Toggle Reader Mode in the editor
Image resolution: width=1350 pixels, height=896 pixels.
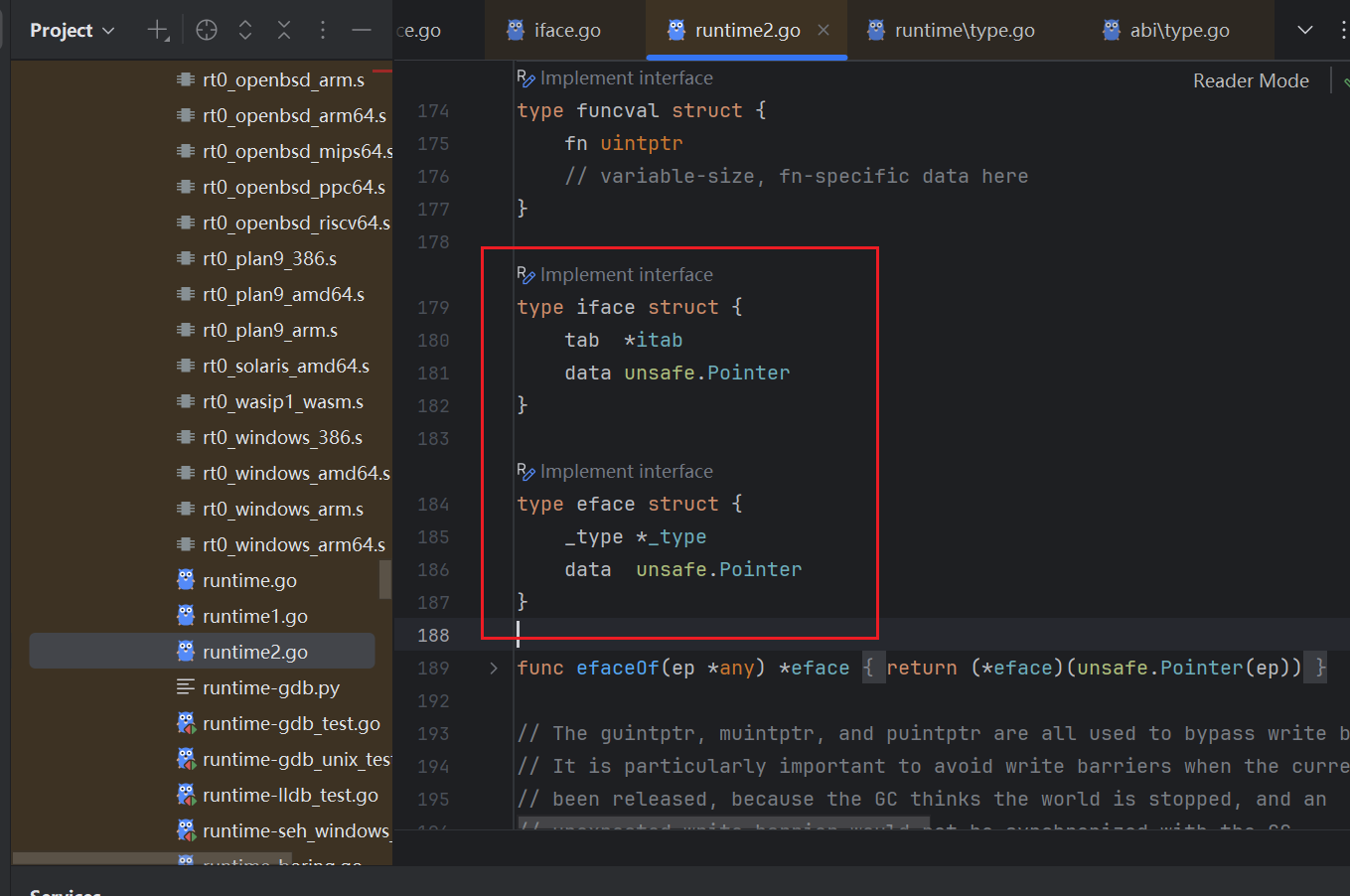[1251, 81]
